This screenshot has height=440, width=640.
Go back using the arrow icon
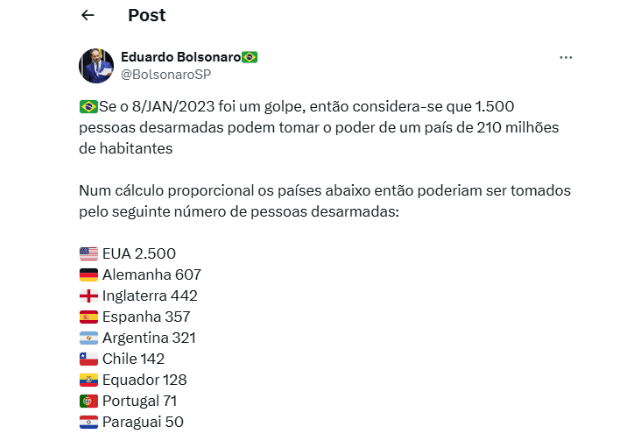88,15
